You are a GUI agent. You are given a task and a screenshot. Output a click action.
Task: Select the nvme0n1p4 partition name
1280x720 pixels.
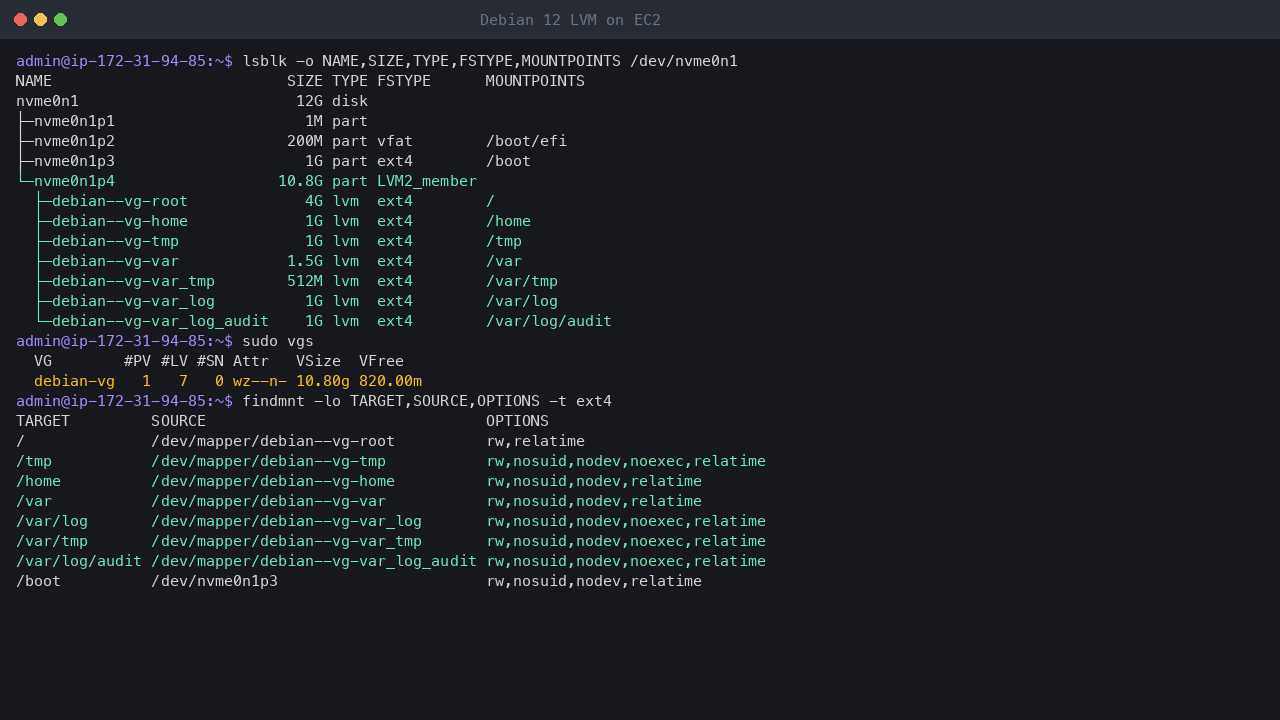click(74, 181)
